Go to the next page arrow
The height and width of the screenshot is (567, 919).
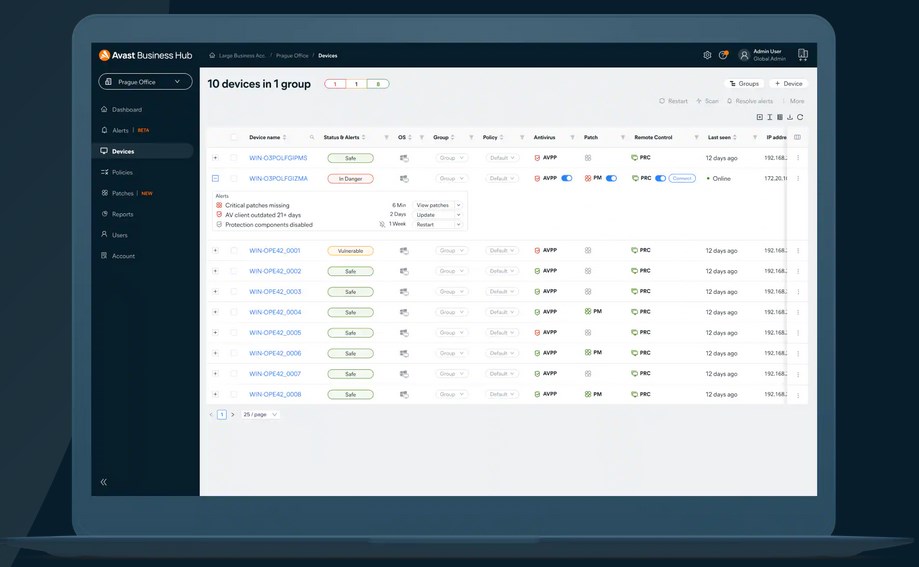pyautogui.click(x=233, y=415)
